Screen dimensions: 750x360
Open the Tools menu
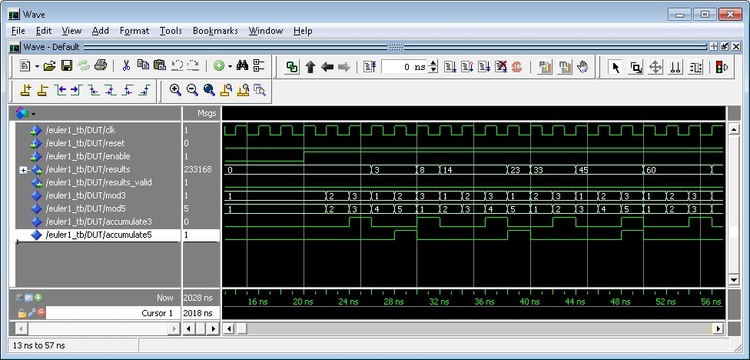coord(171,31)
